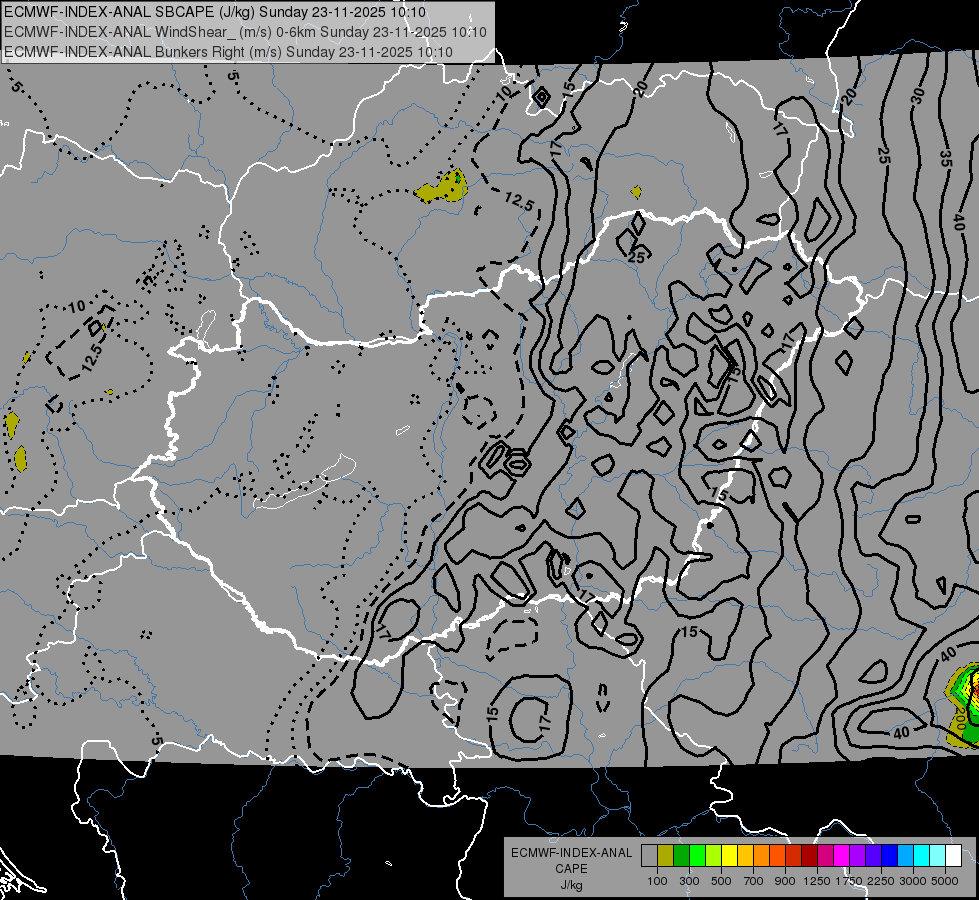Select the brick red legend swatch after 900
The height and width of the screenshot is (900, 979).
click(794, 856)
